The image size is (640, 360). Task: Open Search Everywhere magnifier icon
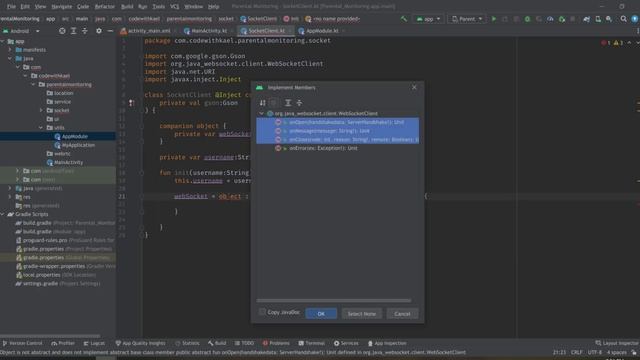tap(623, 19)
